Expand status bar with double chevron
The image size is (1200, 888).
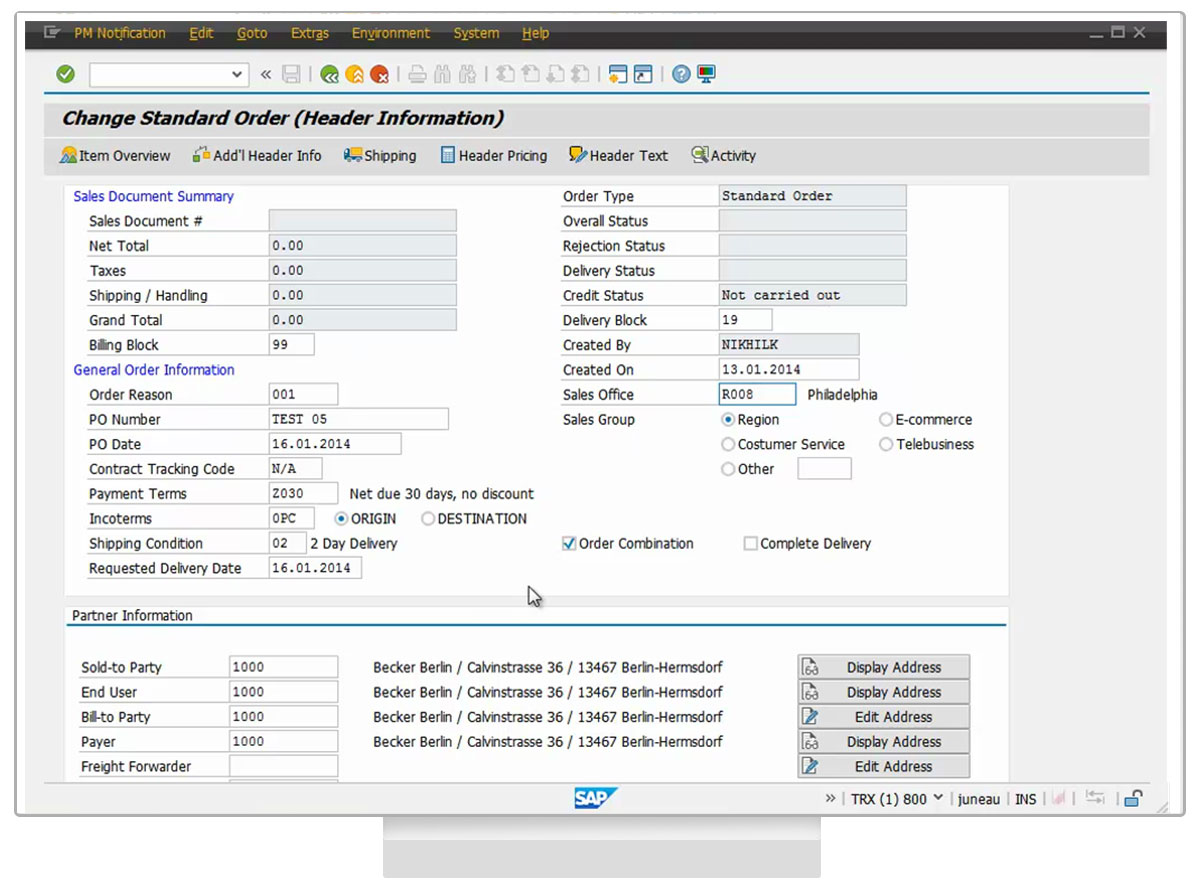pos(830,798)
